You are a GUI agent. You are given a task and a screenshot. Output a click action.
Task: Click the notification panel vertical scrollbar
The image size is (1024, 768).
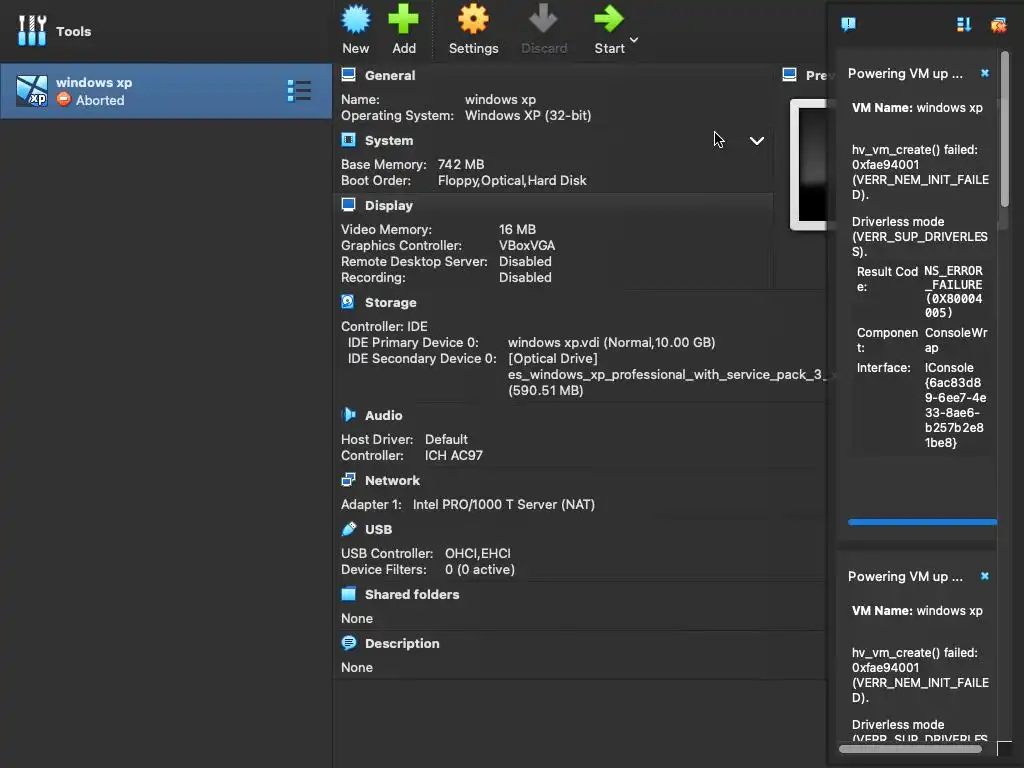click(1005, 129)
